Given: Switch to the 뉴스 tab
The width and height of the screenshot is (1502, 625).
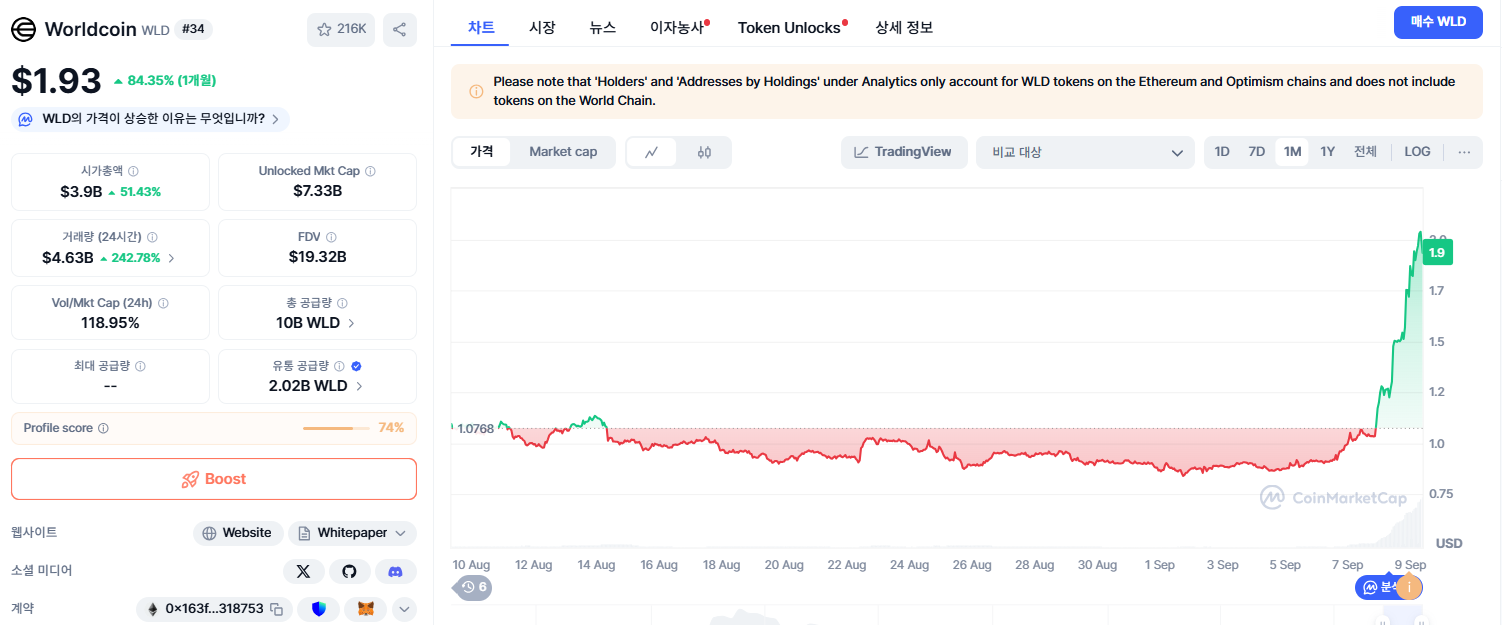Looking at the screenshot, I should point(603,27).
